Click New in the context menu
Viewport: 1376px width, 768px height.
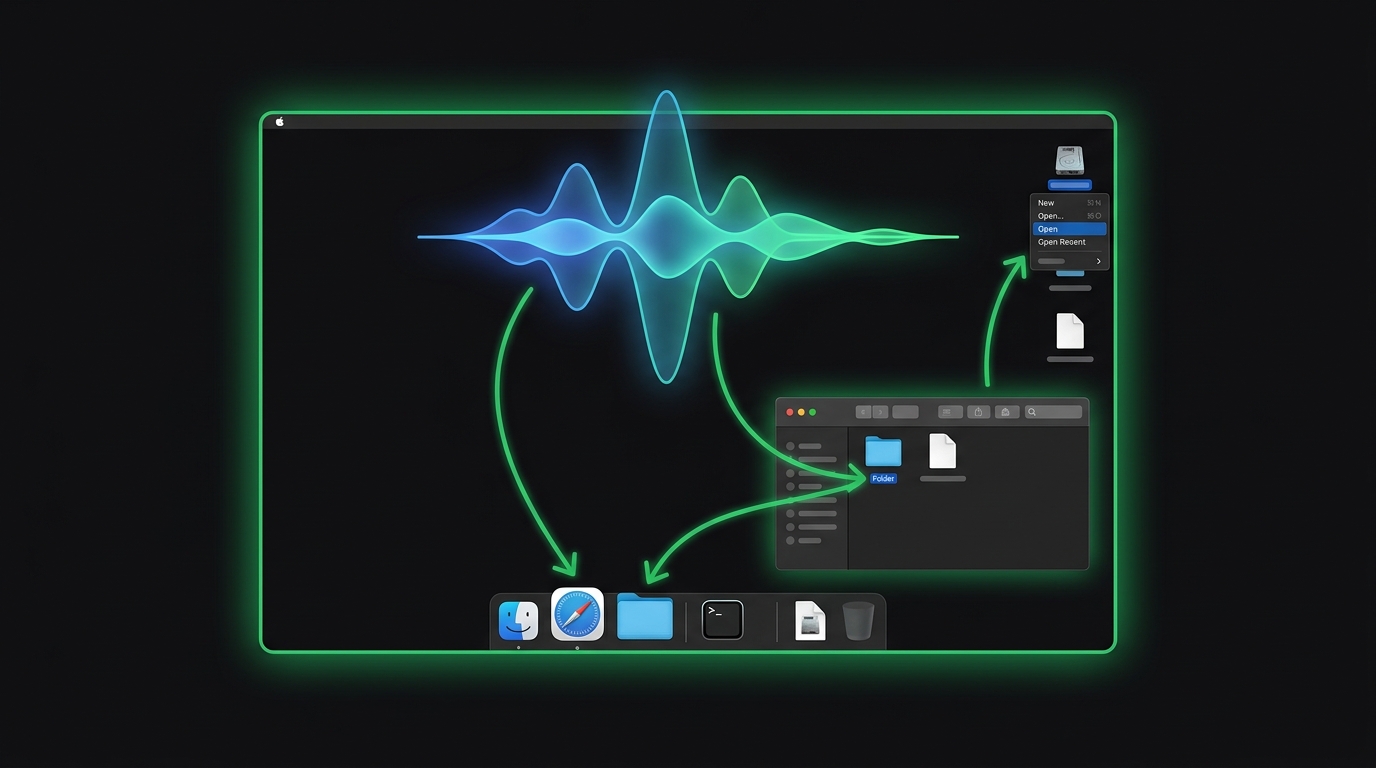[x=1046, y=202]
